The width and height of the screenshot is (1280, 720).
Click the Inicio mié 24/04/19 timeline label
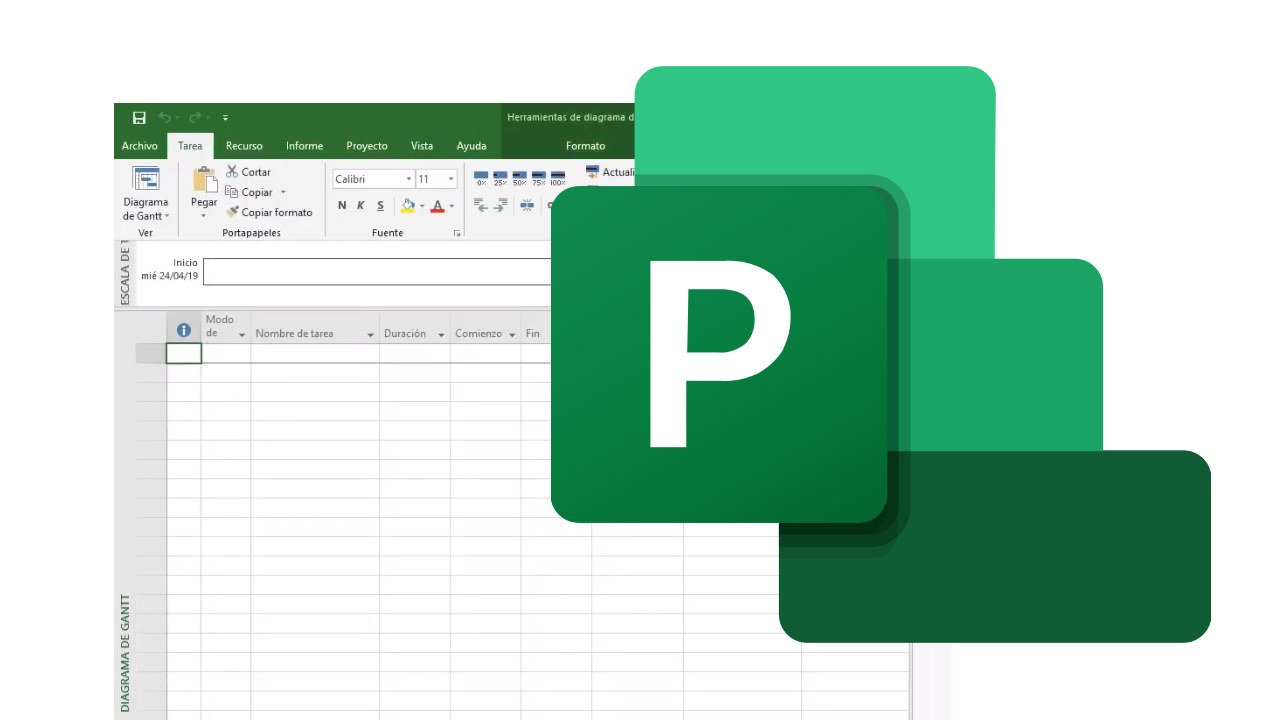170,269
